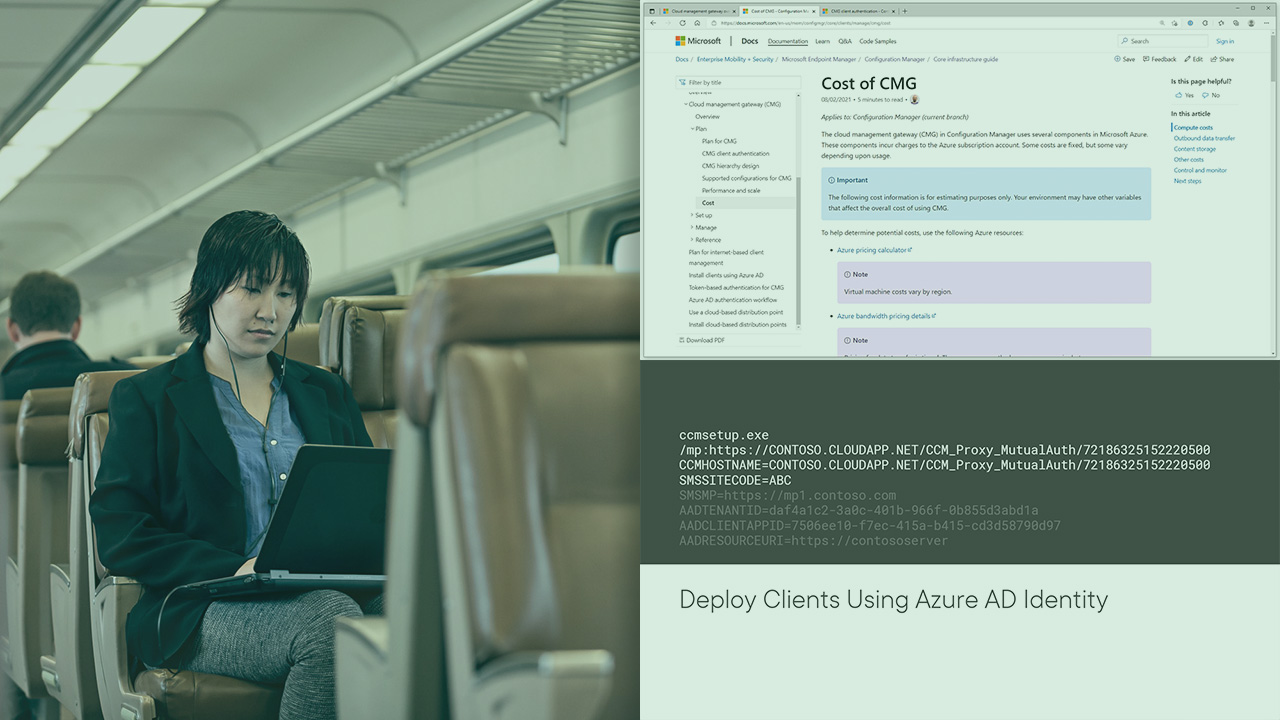The height and width of the screenshot is (720, 1280).
Task: Rate the page not helpful with No
Action: (x=1211, y=95)
